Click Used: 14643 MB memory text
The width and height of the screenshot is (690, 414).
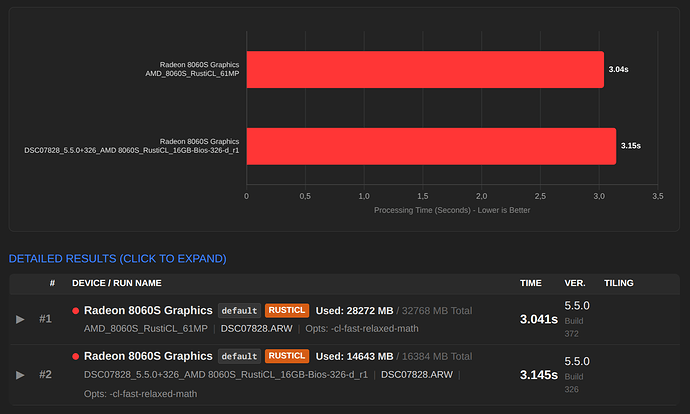click(354, 357)
